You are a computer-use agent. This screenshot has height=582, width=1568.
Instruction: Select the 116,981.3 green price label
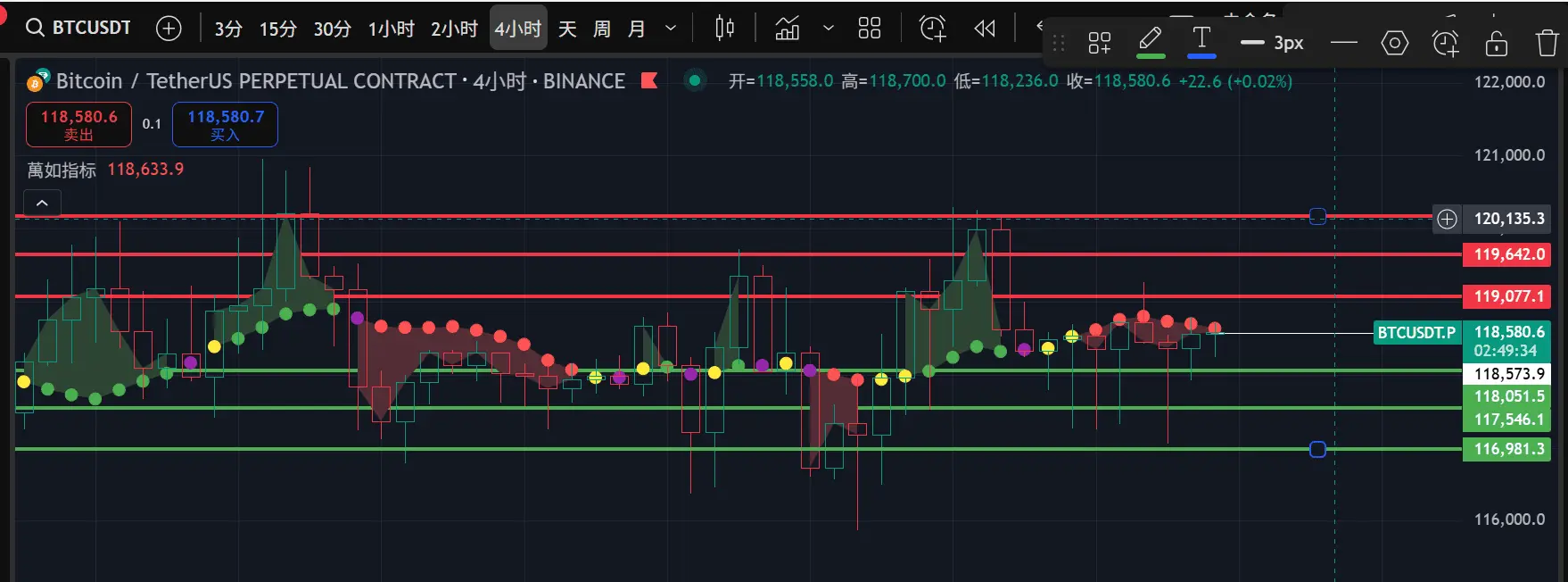(x=1506, y=449)
